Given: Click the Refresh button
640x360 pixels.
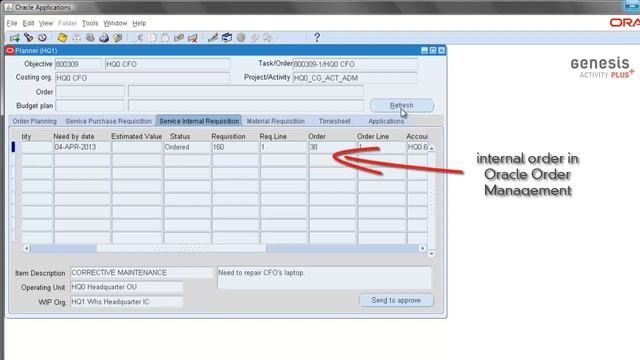Looking at the screenshot, I should coord(402,105).
